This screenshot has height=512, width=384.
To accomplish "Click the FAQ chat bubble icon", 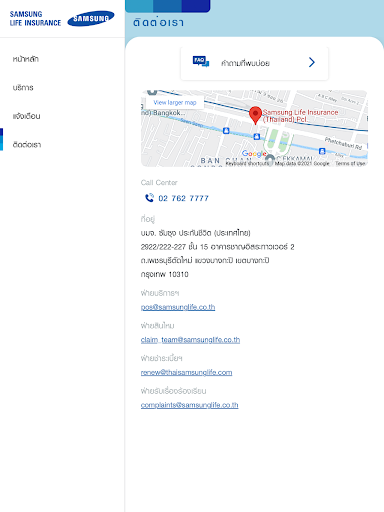I will pyautogui.click(x=201, y=61).
